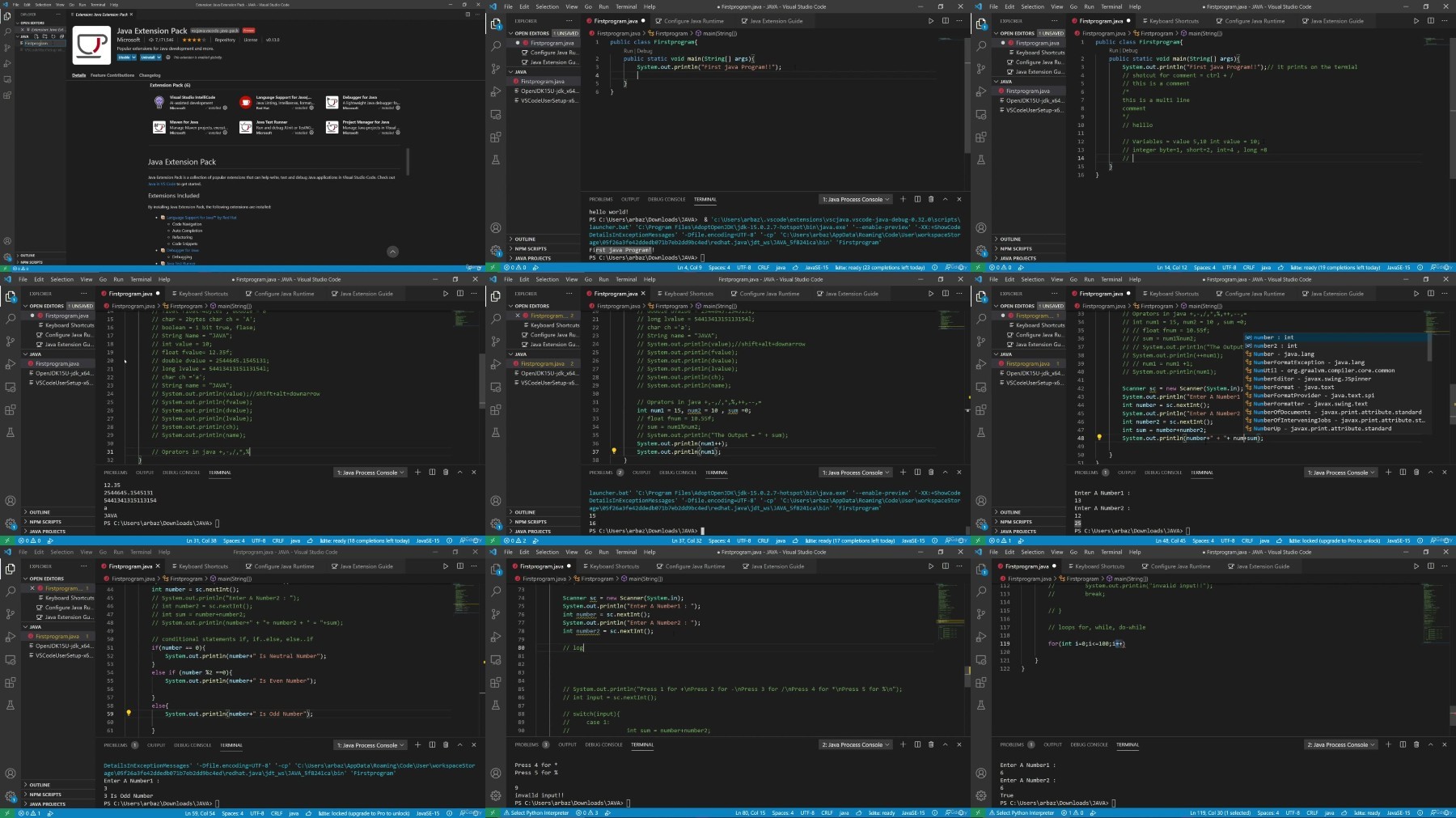
Task: Open Explorer icon in Ln 31, Col 38 window
Action: point(11,296)
